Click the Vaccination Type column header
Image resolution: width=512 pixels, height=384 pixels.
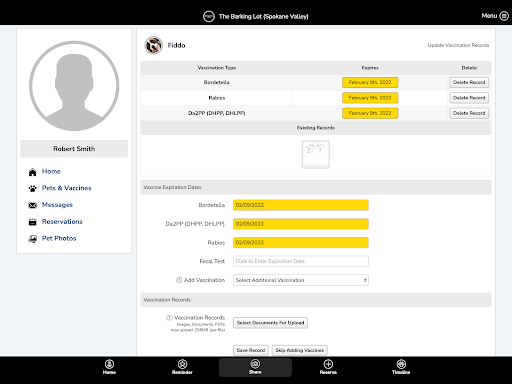(x=217, y=68)
